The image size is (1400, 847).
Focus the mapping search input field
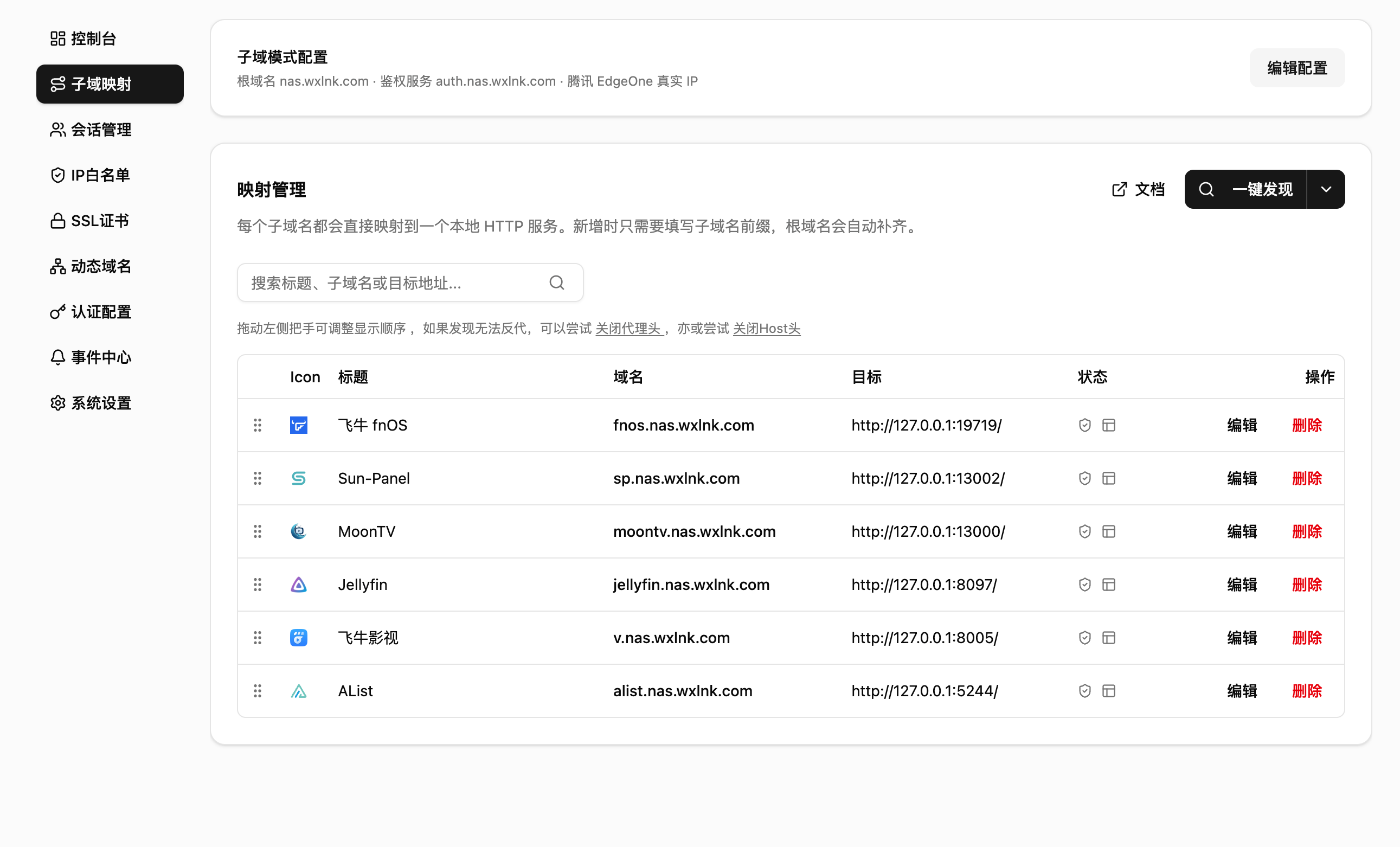tap(392, 283)
